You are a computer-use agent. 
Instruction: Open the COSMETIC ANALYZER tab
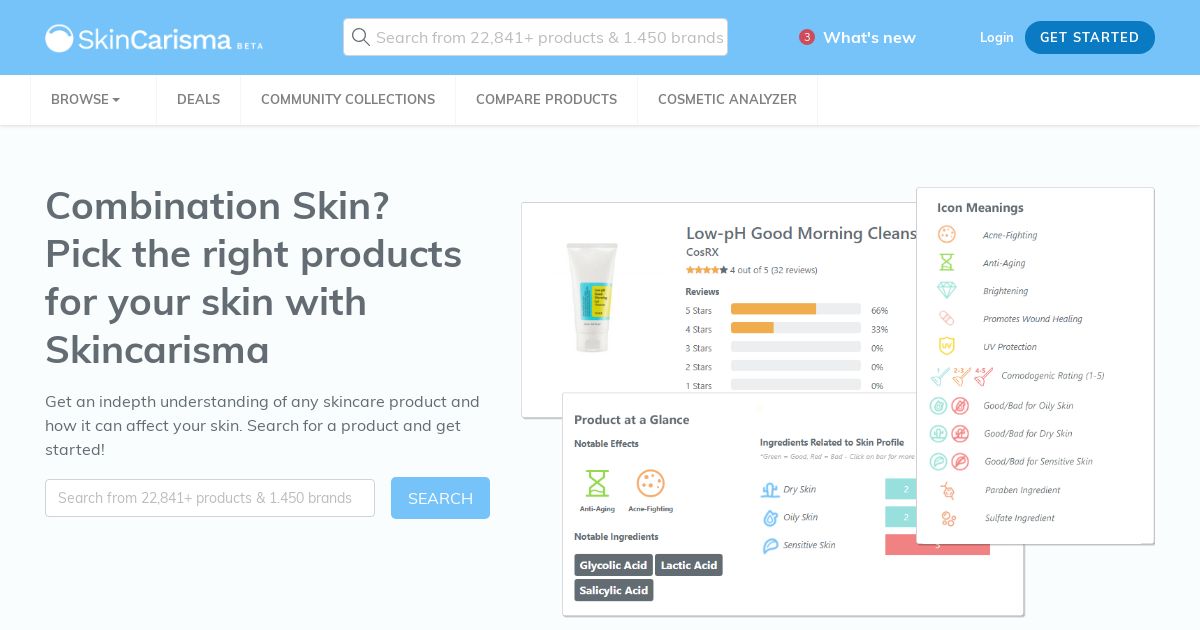tap(727, 99)
